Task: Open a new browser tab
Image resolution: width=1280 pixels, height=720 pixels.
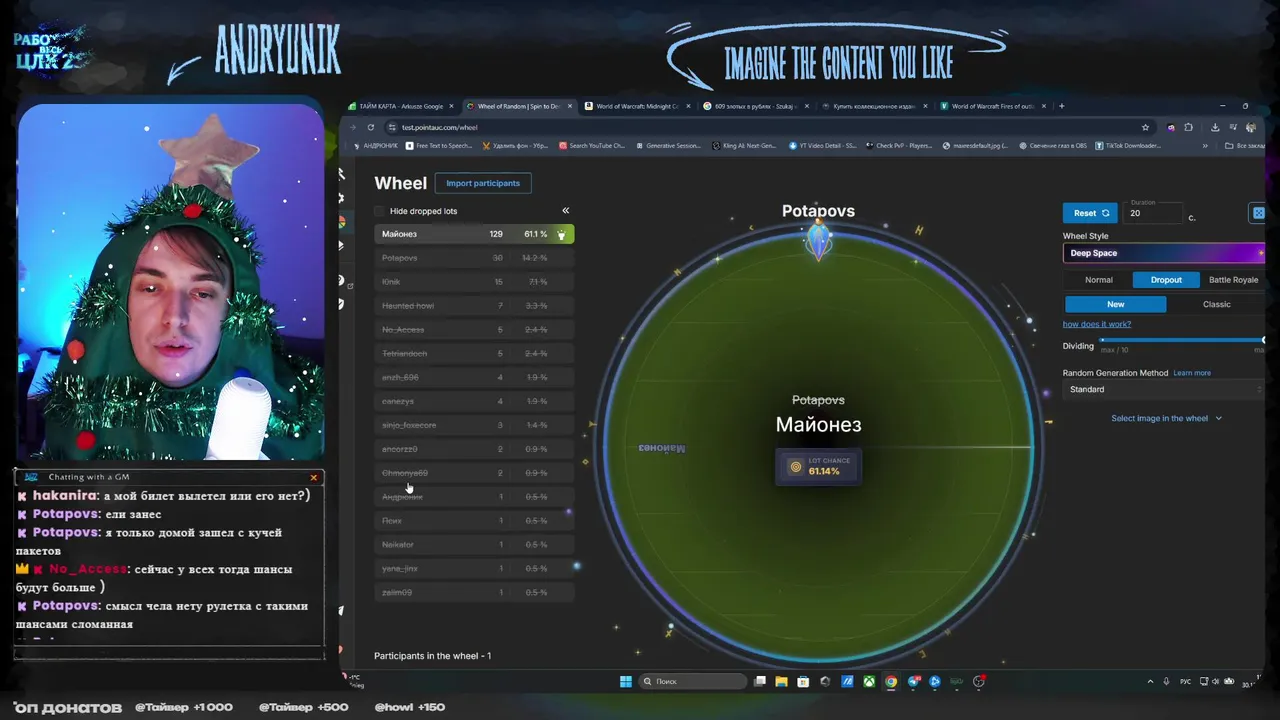Action: (x=1062, y=106)
